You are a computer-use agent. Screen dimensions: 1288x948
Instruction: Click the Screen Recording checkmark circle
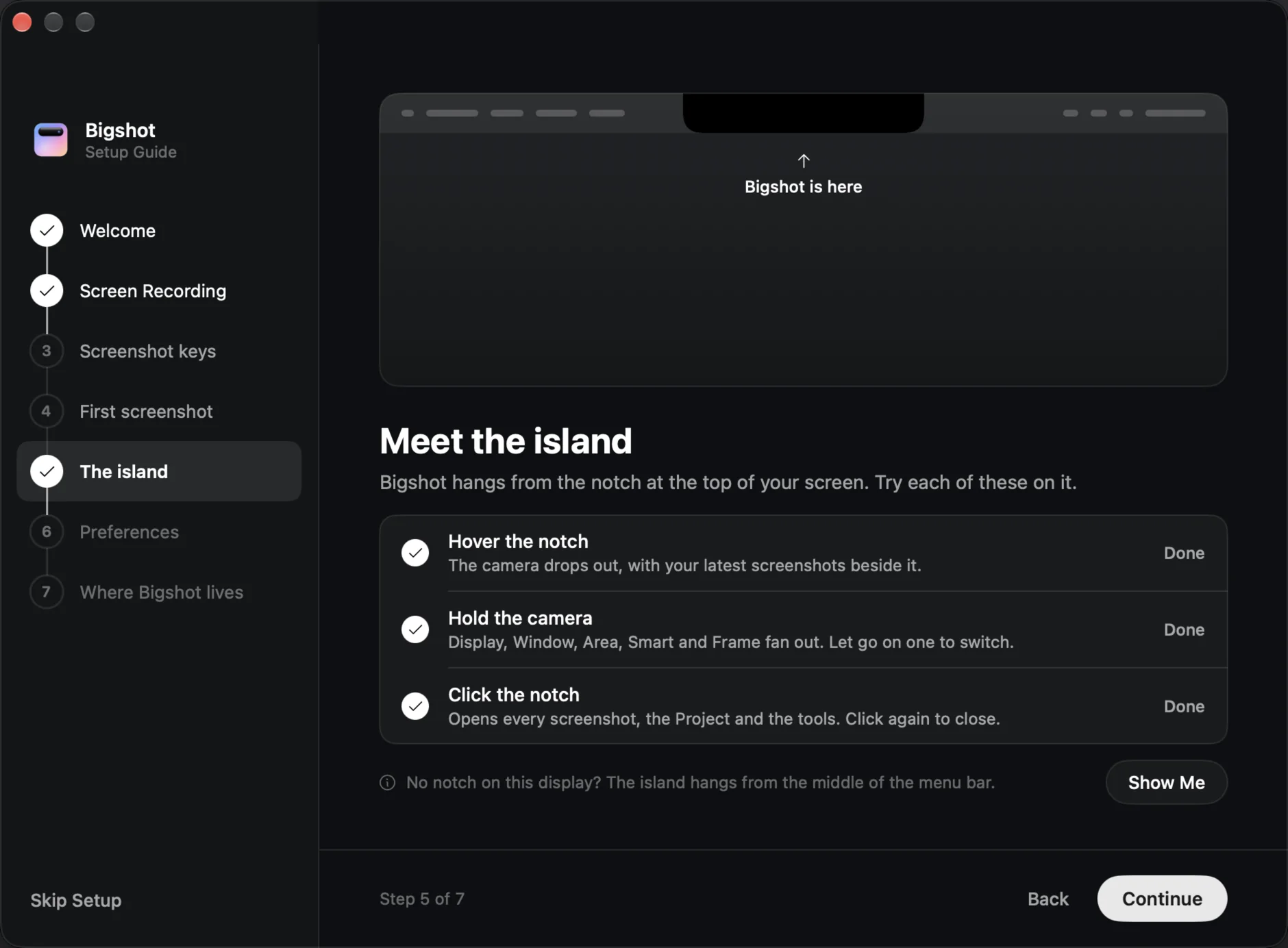(47, 291)
